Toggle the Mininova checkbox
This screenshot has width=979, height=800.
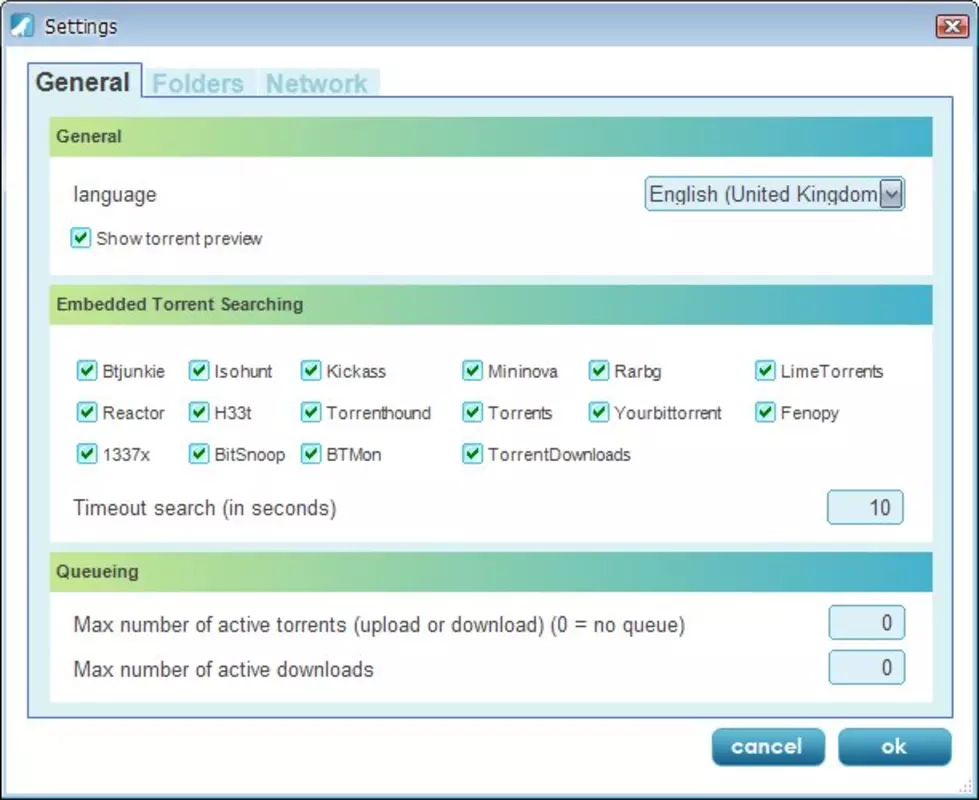pos(473,370)
